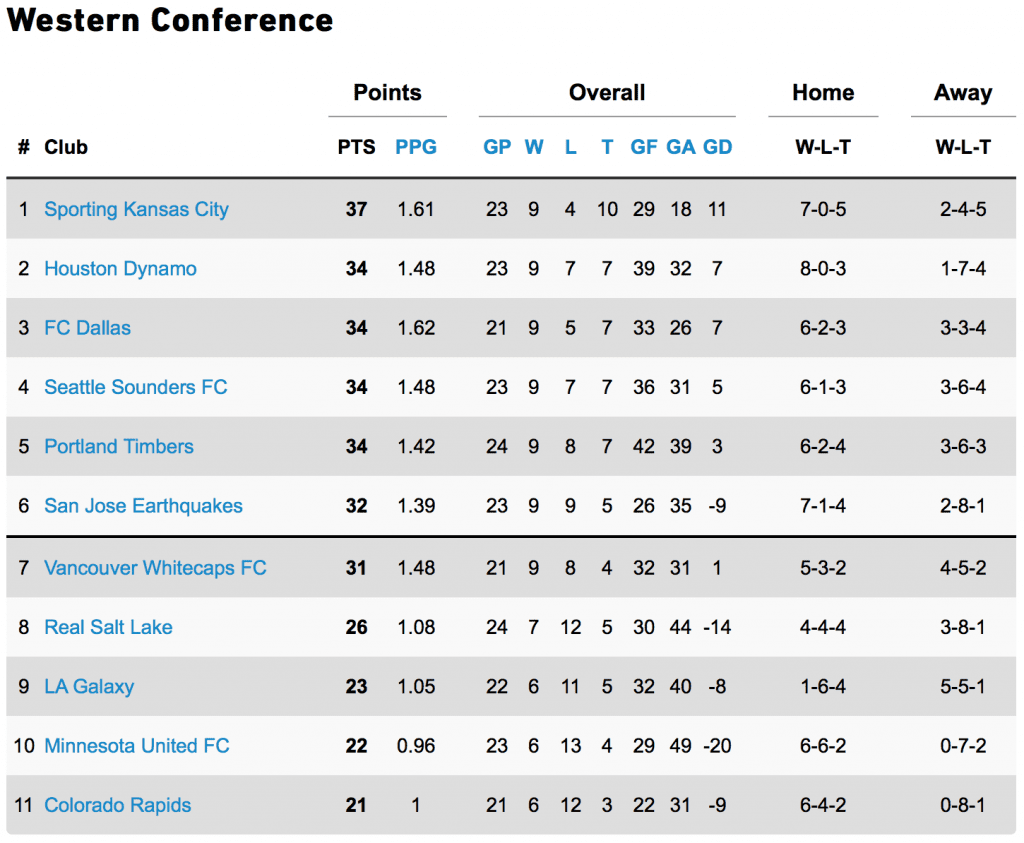This screenshot has height=843, width=1024.
Task: Open the Vancouver Whitecaps FC link
Action: pyautogui.click(x=155, y=568)
